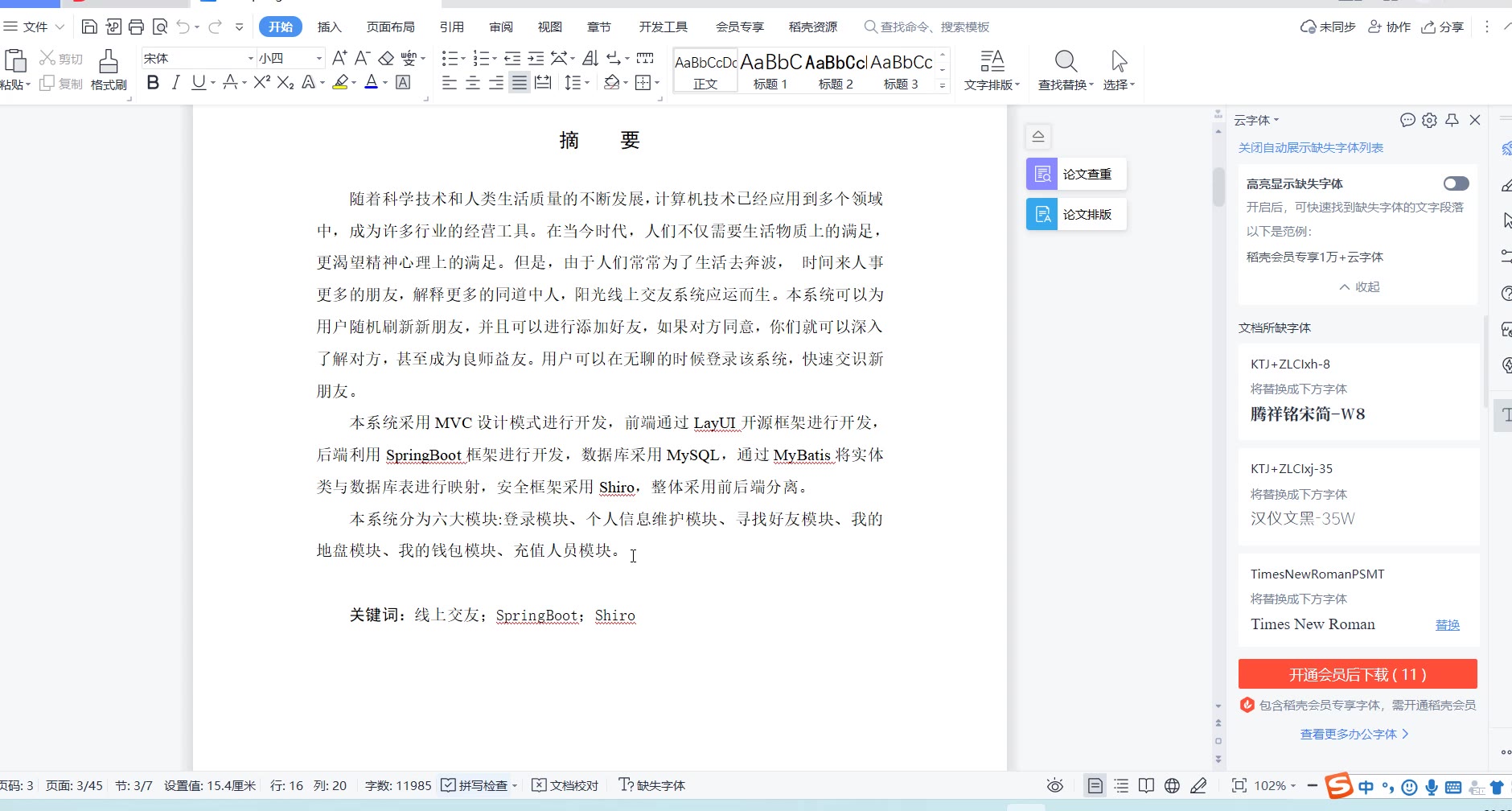Click 查看更多办公字体 link

tap(1354, 734)
